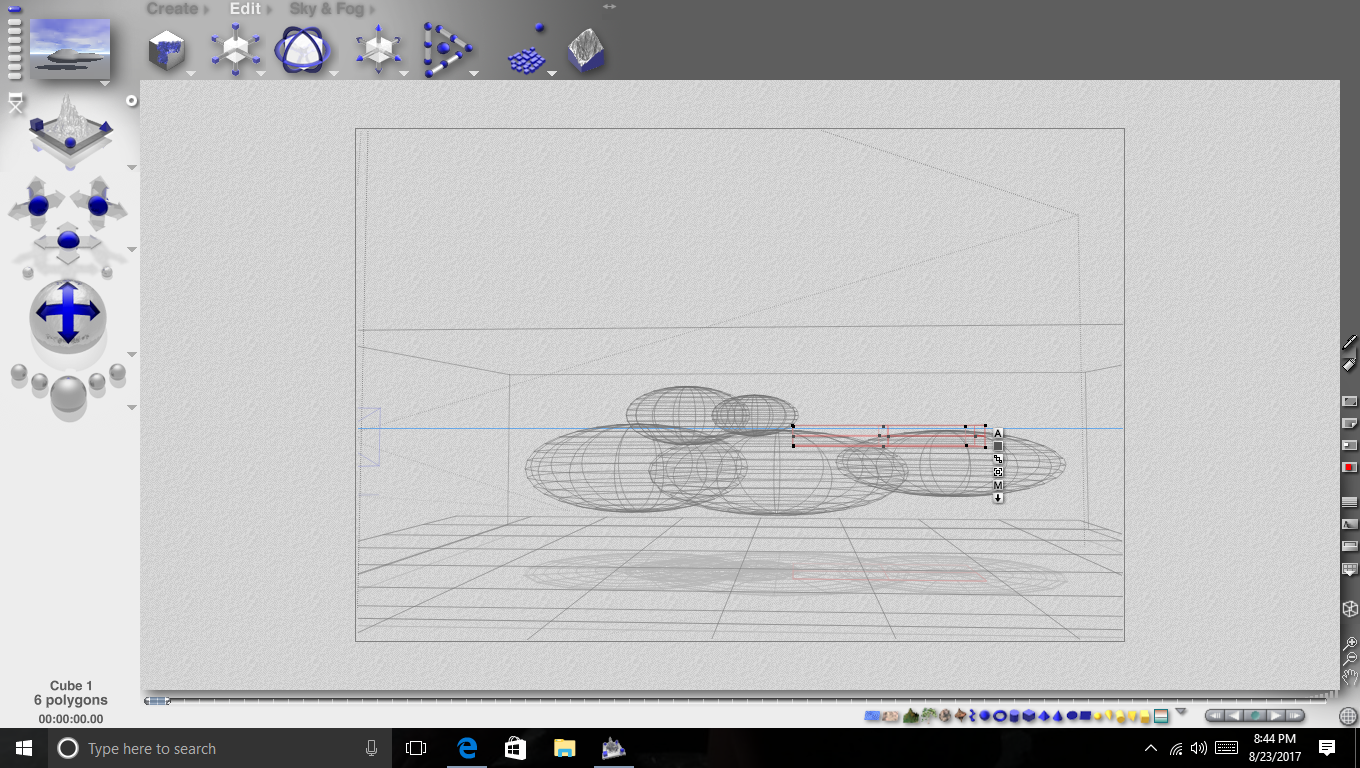Open selection palette dropdown triangle
1360x768 pixels.
[1181, 711]
